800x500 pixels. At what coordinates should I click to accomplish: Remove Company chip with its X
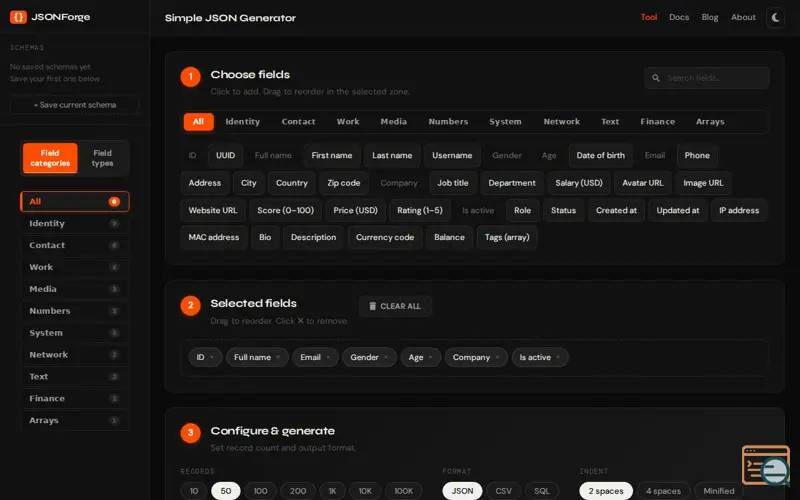tap(497, 358)
